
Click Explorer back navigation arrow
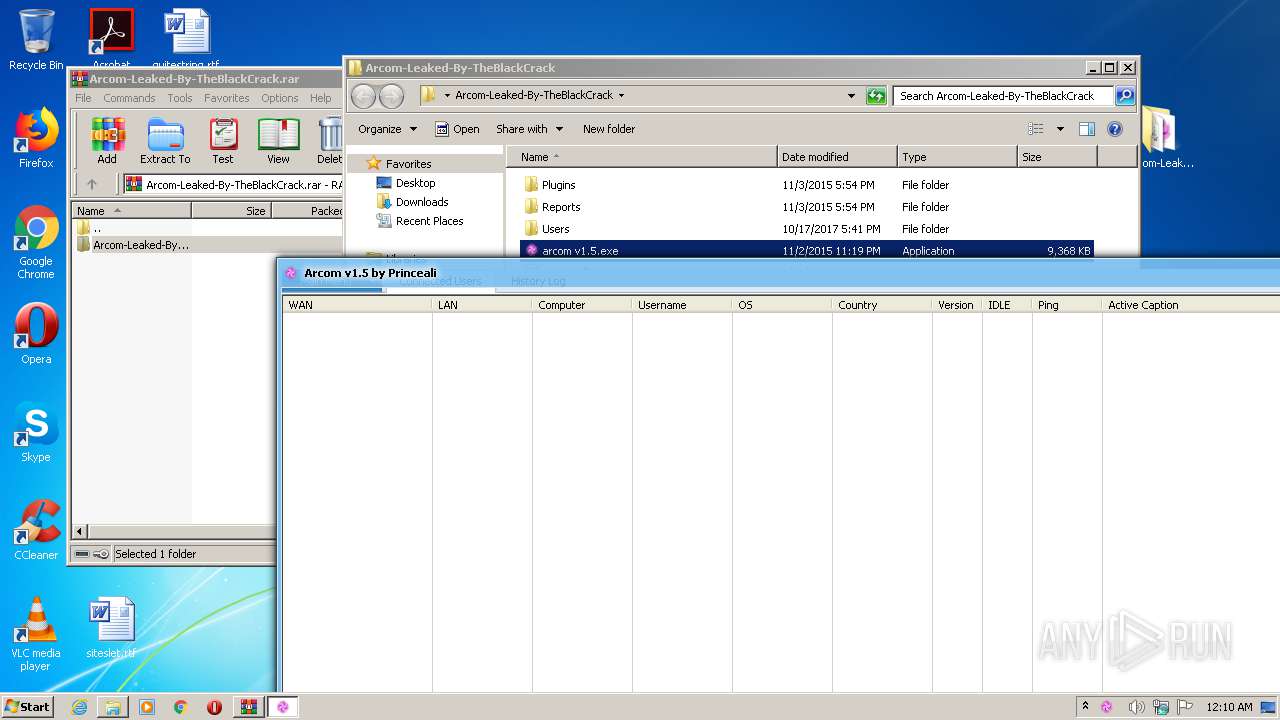363,96
